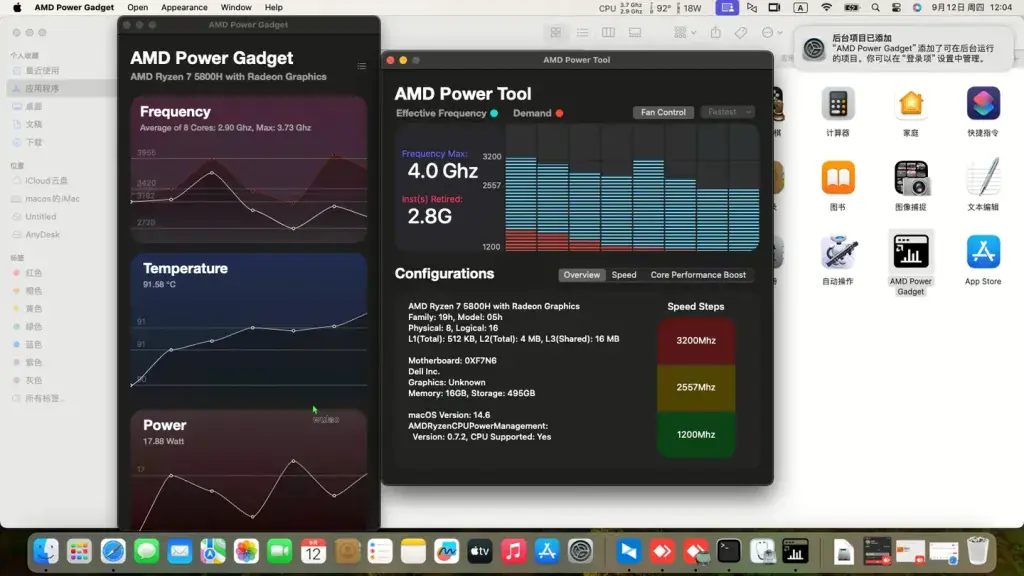Switch to Core Performance Boost tab
Screen dimensions: 1024x576
pyautogui.click(x=697, y=275)
